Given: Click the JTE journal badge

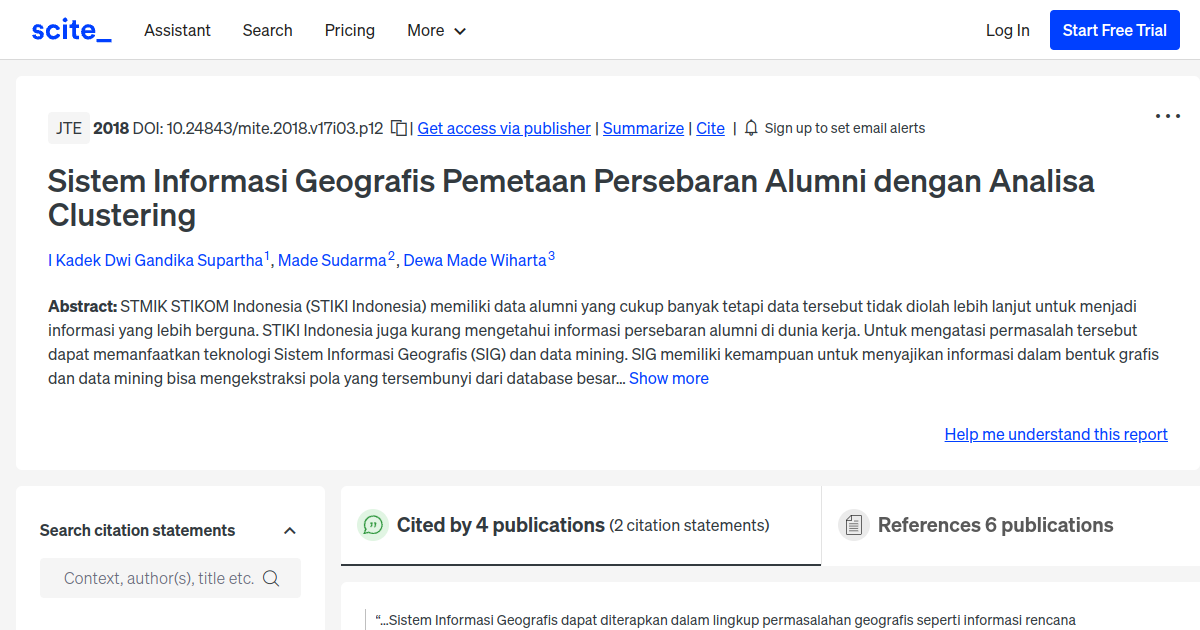Looking at the screenshot, I should point(68,128).
